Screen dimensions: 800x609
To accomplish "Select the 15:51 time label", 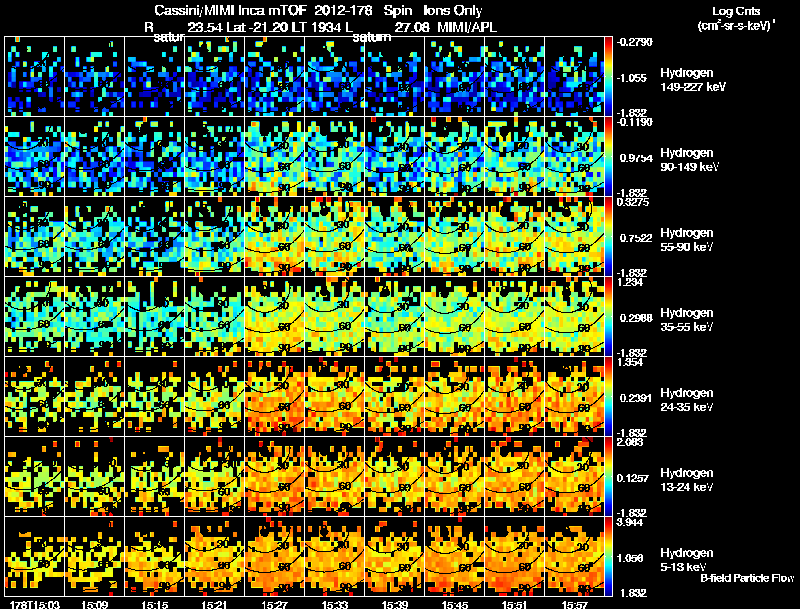I will (514, 604).
